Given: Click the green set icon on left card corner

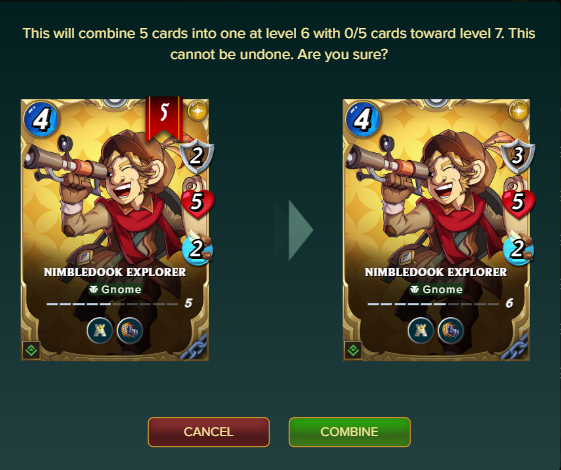Looking at the screenshot, I should 31,351.
